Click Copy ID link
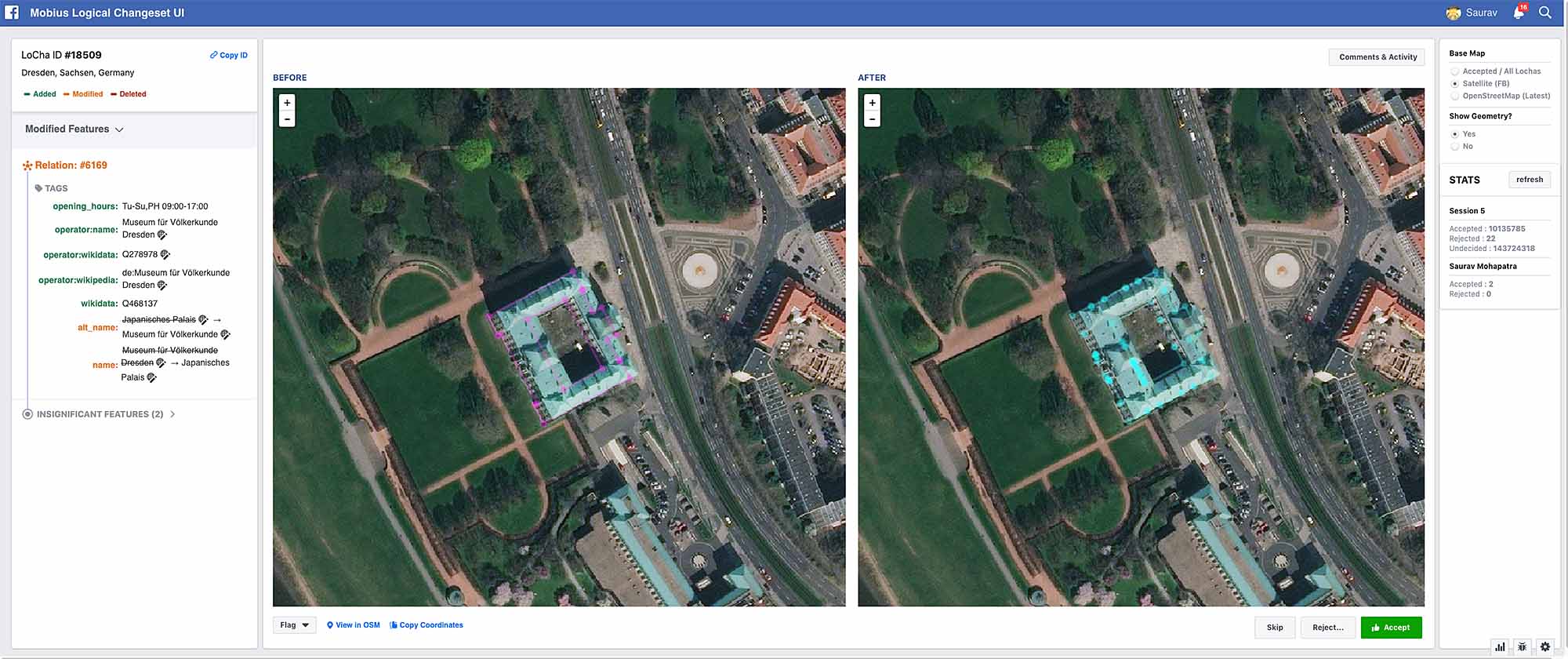The height and width of the screenshot is (659, 1568). [229, 56]
